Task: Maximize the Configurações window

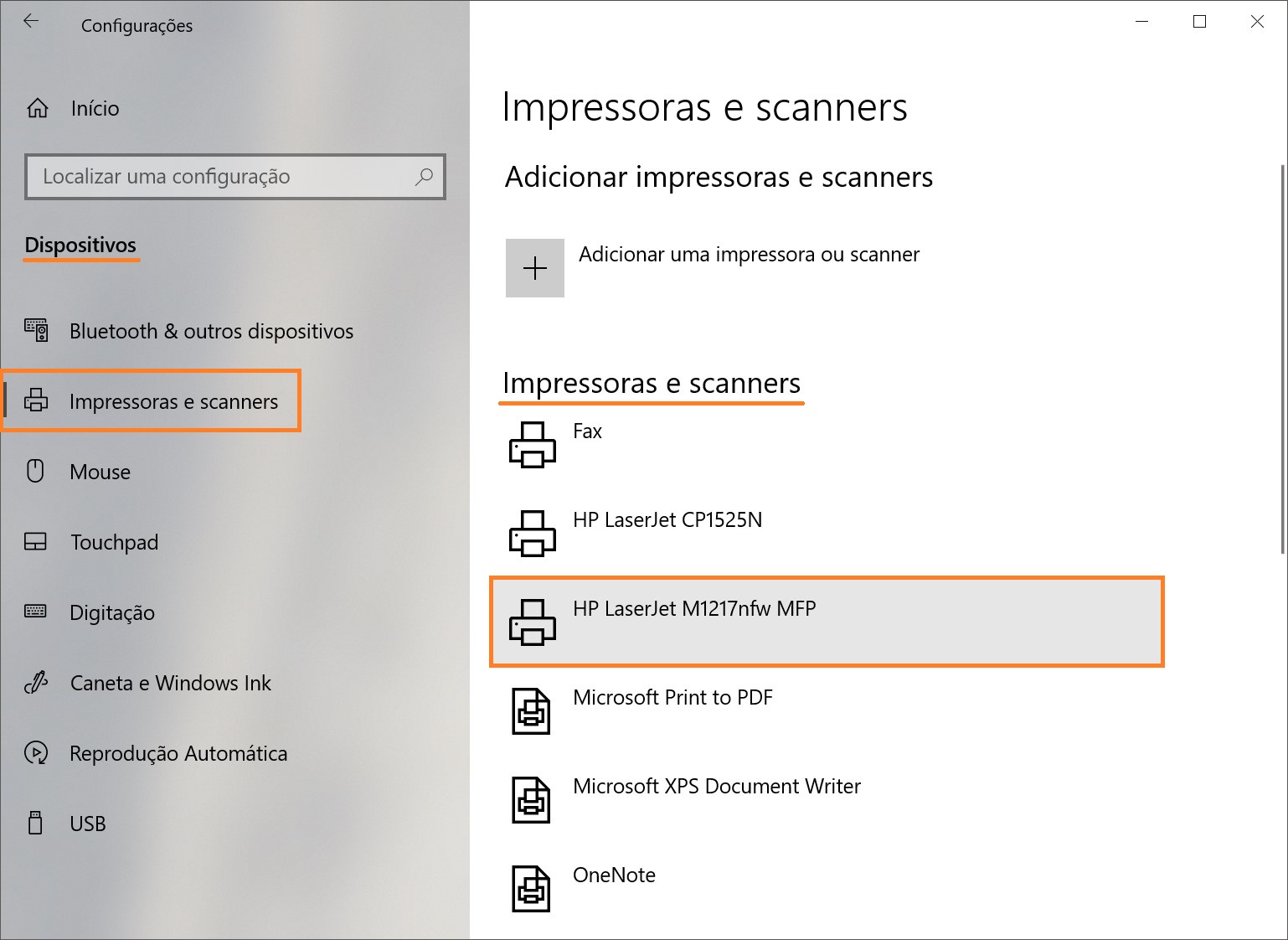Action: coord(1199,22)
